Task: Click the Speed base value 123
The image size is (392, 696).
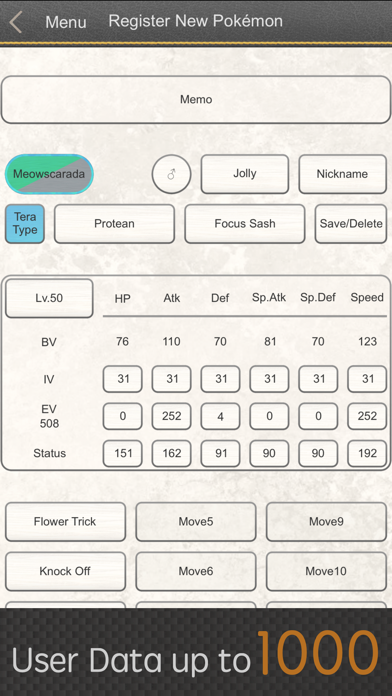Action: coord(367,342)
